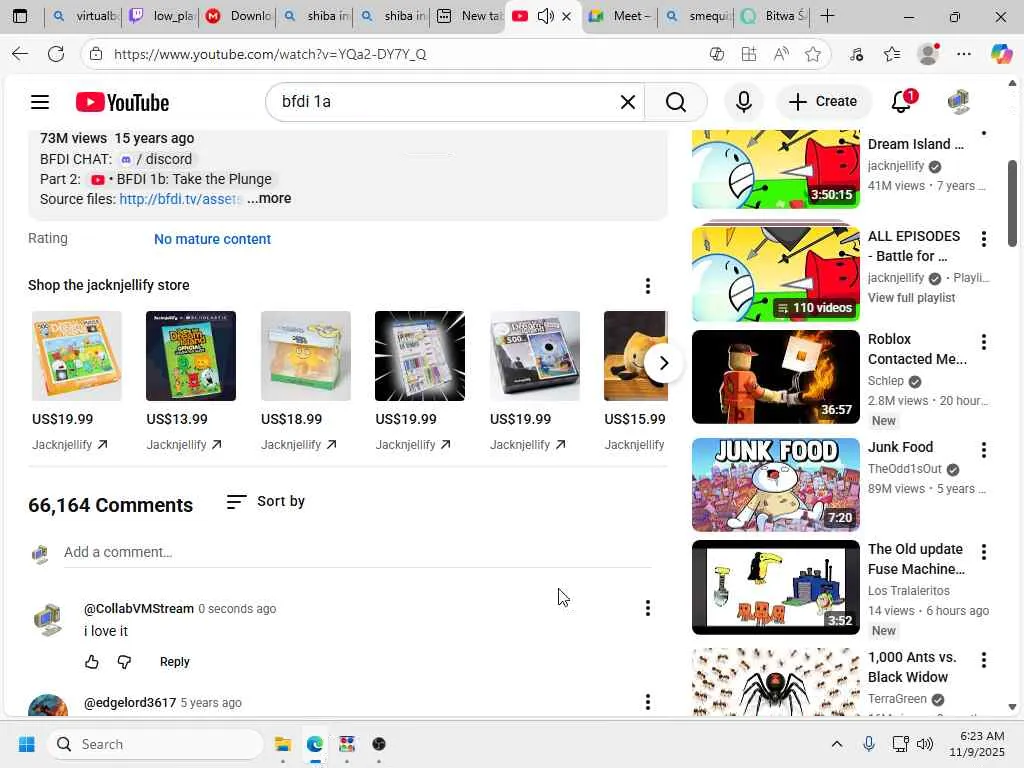The height and width of the screenshot is (768, 1024).
Task: Switch to the virtualb search tab
Action: 86,16
